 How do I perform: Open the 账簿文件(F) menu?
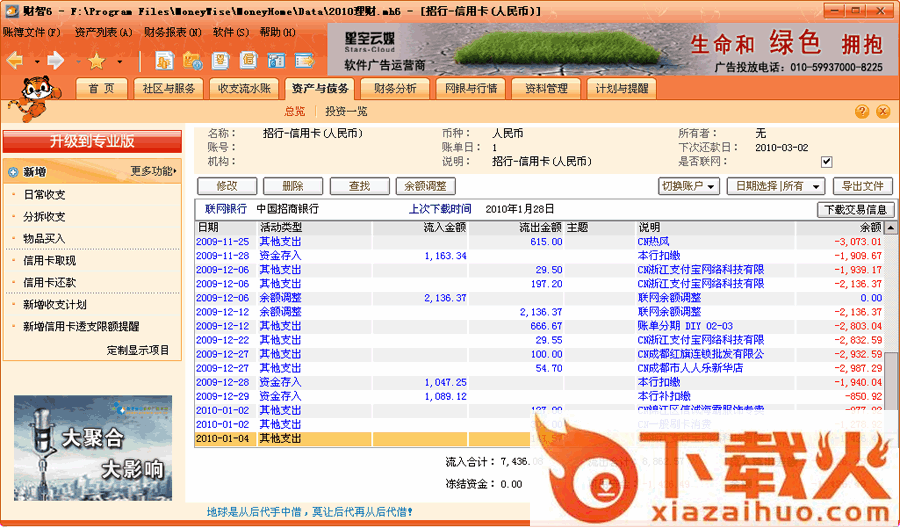click(32, 33)
